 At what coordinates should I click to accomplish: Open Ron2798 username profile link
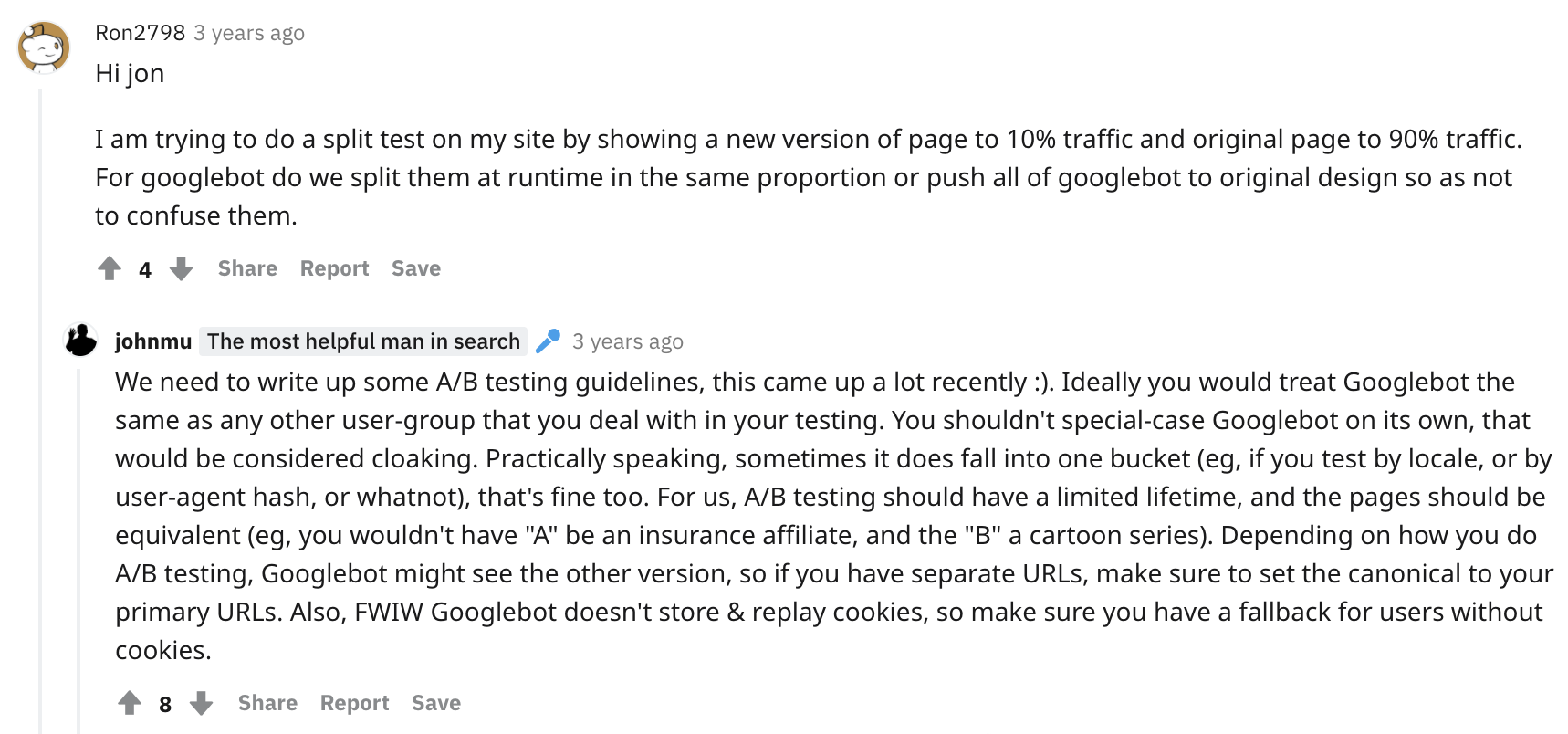coord(141,33)
